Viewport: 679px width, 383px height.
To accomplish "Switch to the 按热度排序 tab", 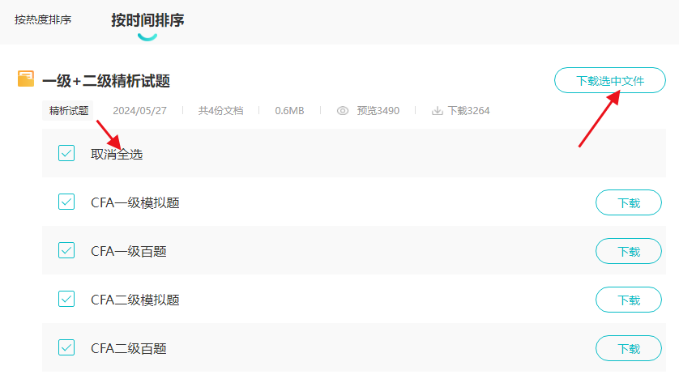I will 43,20.
